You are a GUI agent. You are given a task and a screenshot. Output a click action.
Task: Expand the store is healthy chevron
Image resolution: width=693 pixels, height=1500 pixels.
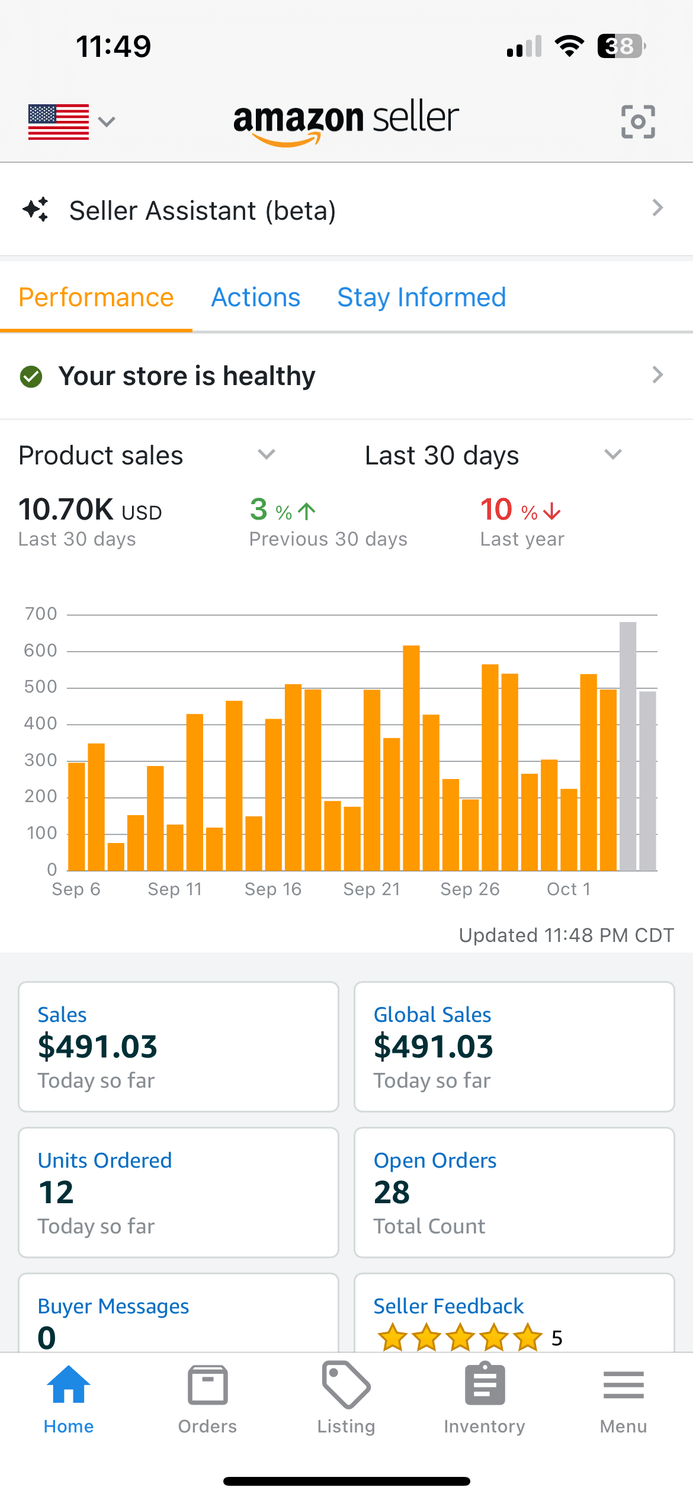pyautogui.click(x=657, y=375)
